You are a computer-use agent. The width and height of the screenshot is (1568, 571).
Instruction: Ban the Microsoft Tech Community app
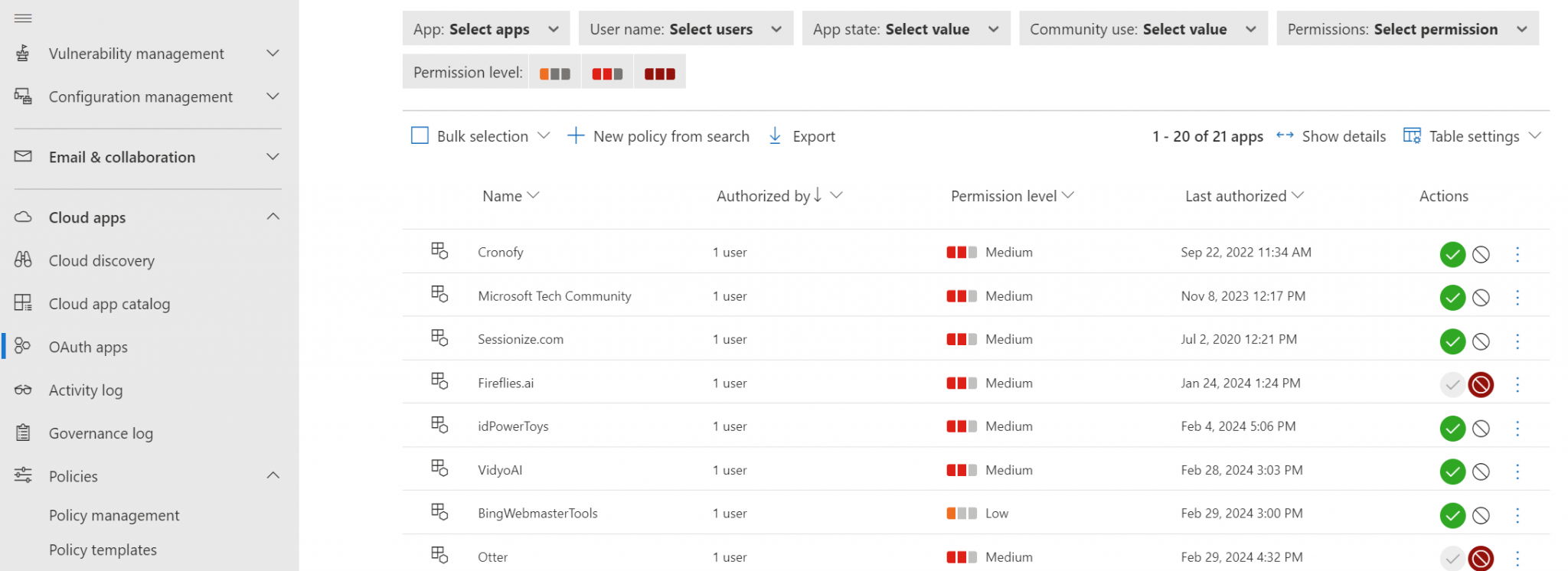click(1481, 298)
